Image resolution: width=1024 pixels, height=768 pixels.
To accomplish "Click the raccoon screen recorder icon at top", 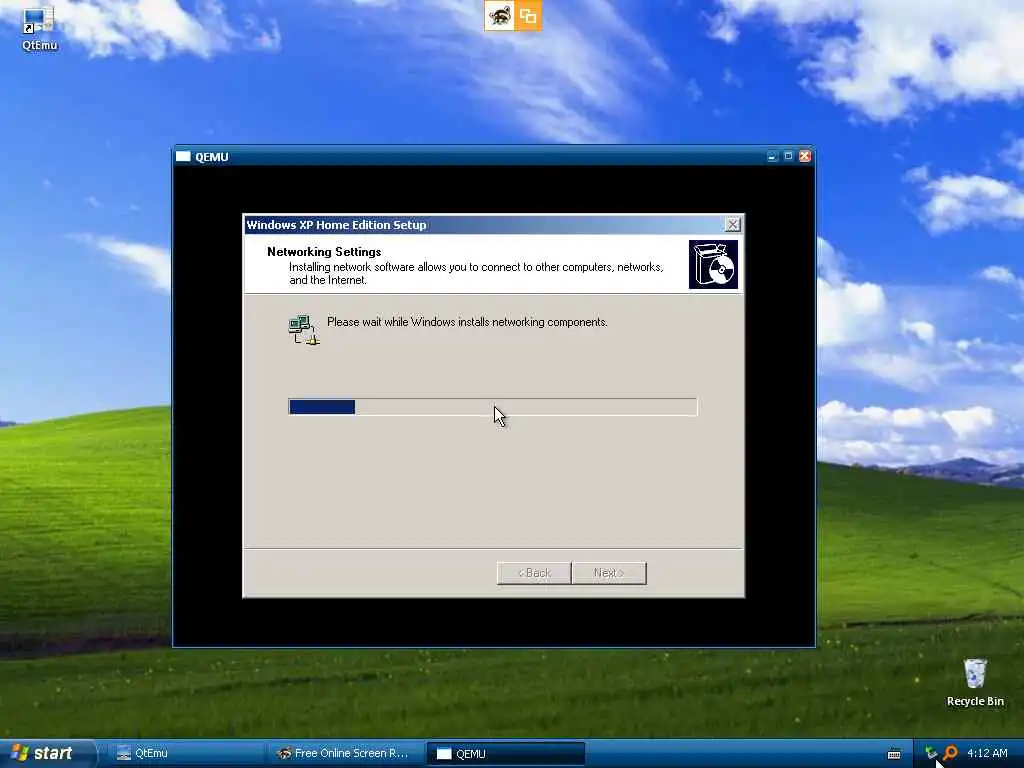I will [499, 16].
